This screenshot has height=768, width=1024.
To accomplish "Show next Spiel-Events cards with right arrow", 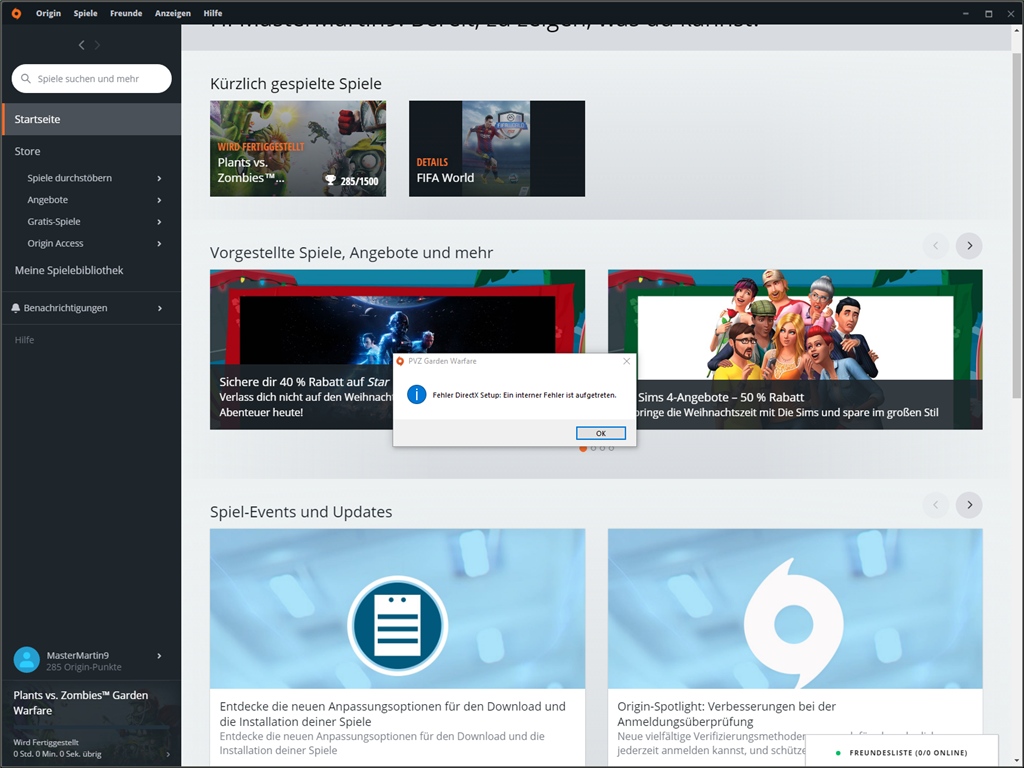I will click(969, 505).
